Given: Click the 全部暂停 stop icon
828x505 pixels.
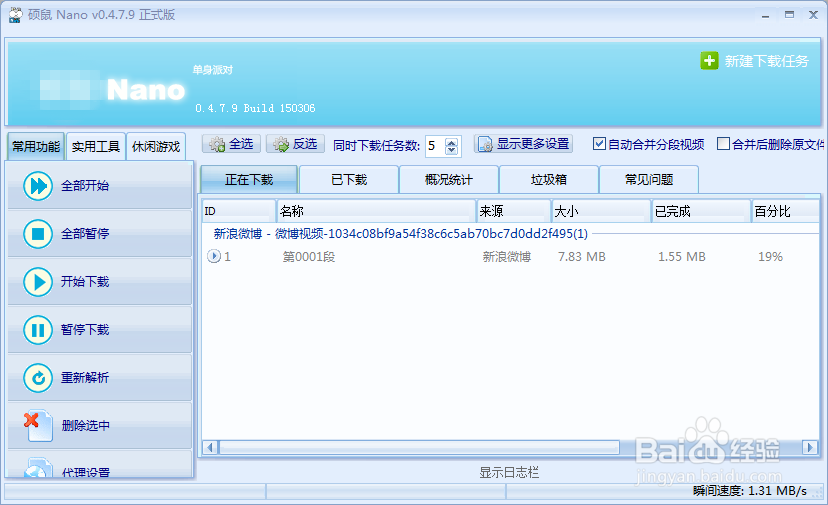Looking at the screenshot, I should click(38, 233).
